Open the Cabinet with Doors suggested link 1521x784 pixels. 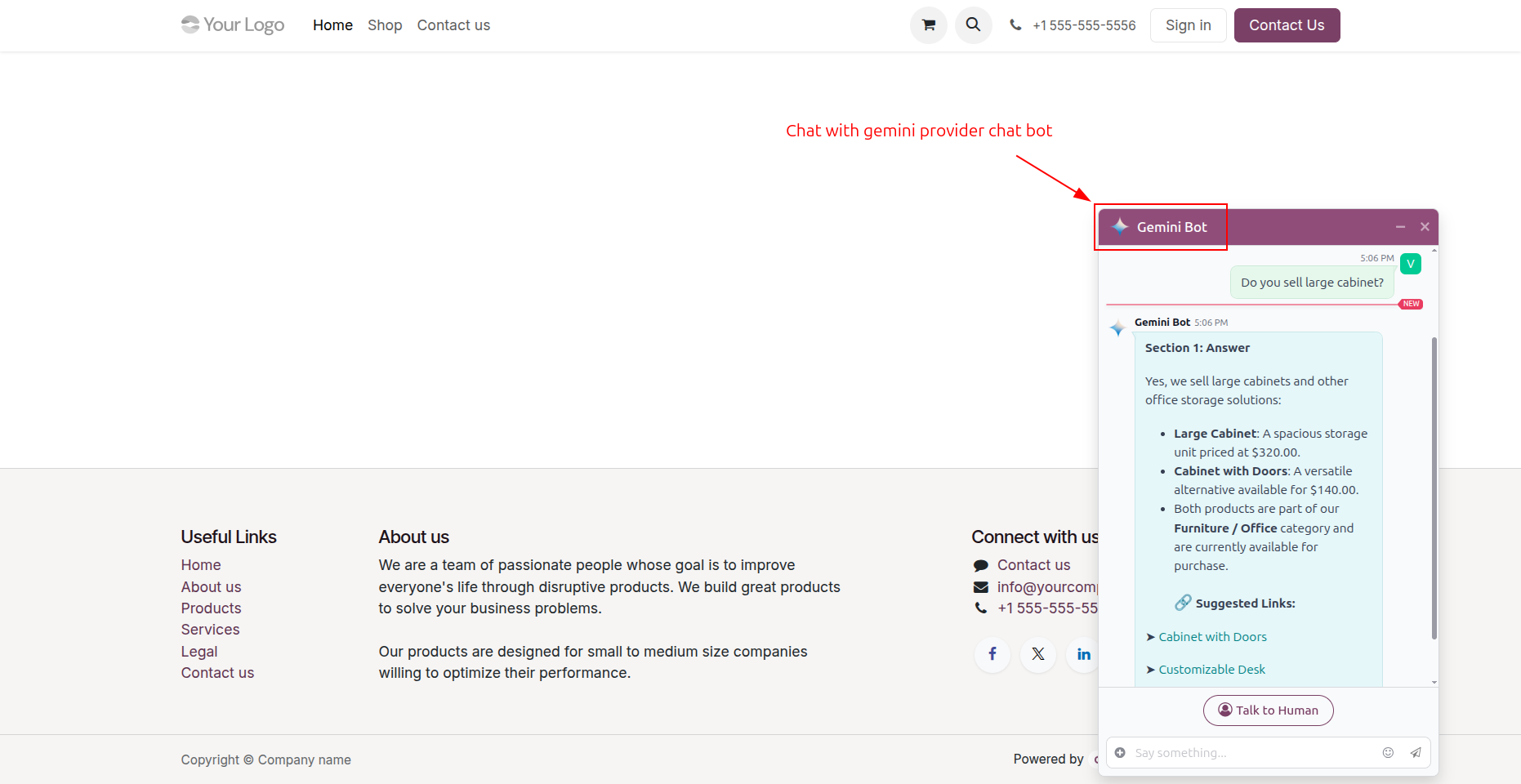tap(1212, 637)
